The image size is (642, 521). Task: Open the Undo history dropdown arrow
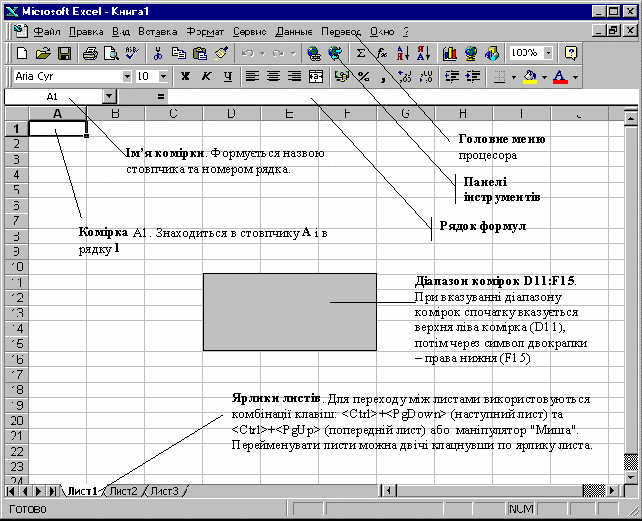(x=262, y=53)
